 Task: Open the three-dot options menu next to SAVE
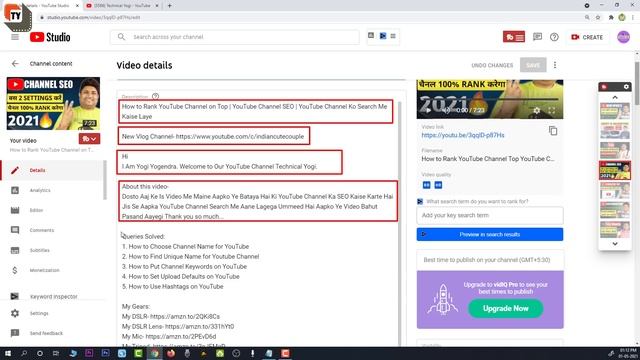pyautogui.click(x=555, y=65)
